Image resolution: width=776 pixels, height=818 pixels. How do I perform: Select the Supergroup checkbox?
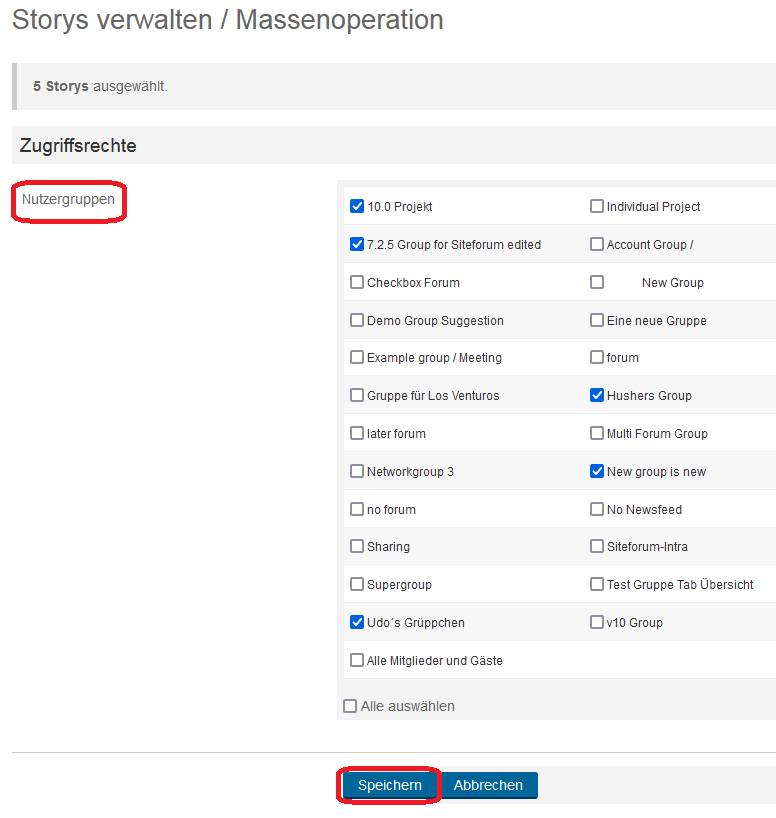pyautogui.click(x=357, y=584)
